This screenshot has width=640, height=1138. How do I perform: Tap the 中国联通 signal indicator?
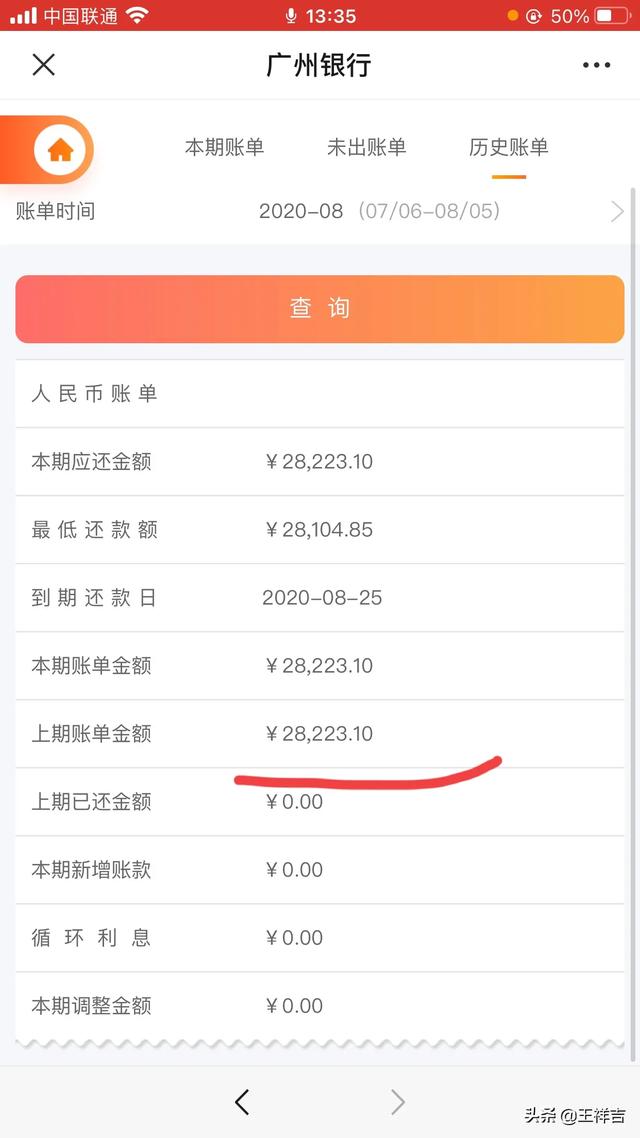pyautogui.click(x=72, y=15)
